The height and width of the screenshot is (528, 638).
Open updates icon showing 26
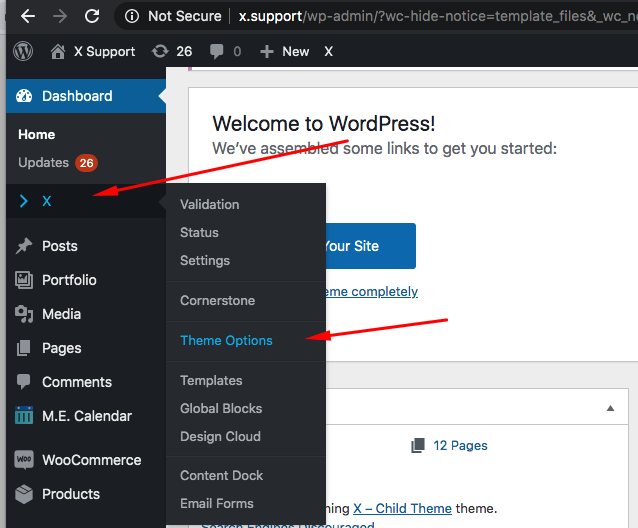click(x=172, y=51)
